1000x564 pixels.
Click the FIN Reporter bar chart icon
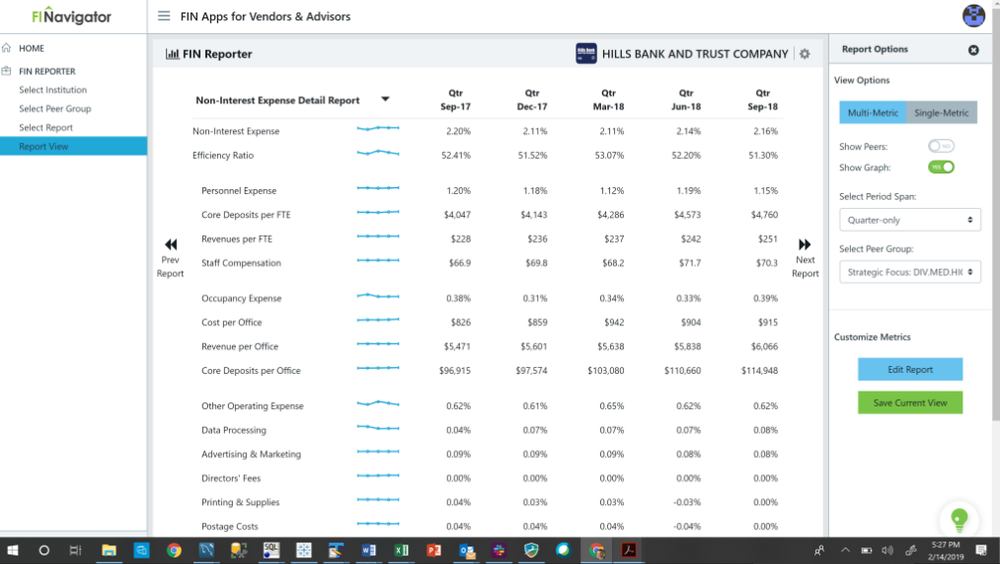[x=172, y=54]
